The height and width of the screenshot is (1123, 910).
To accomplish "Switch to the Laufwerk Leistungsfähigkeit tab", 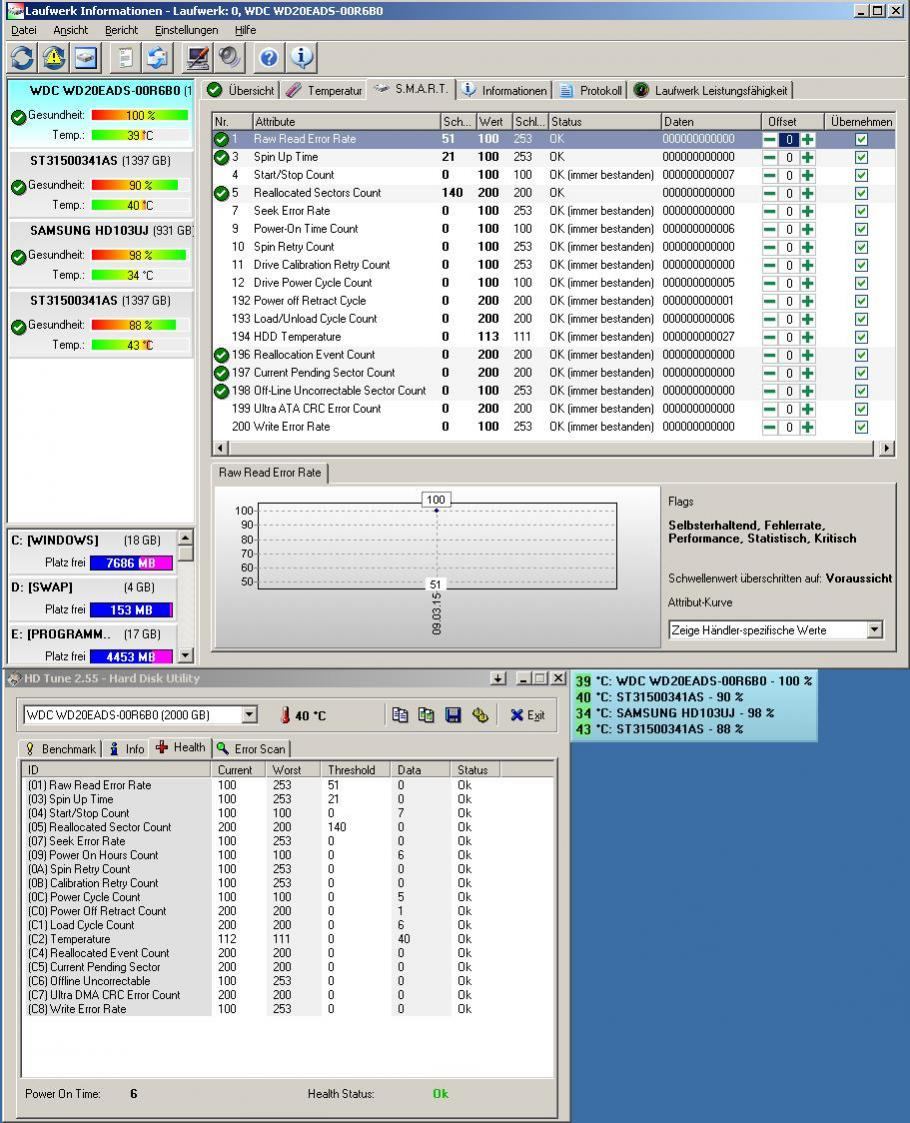I will point(711,91).
